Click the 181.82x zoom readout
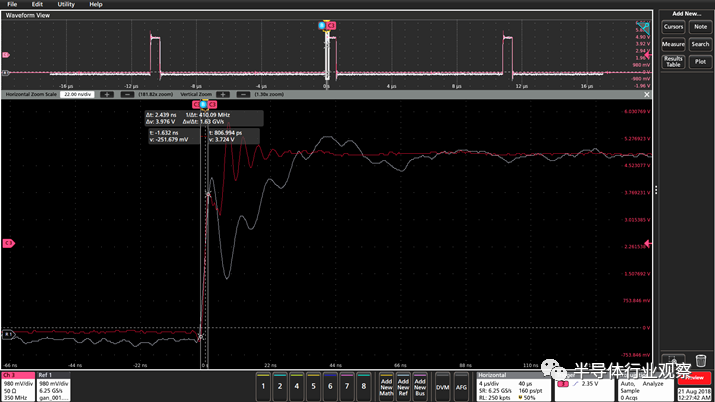Screen dimensions: 715x402 click(156, 94)
